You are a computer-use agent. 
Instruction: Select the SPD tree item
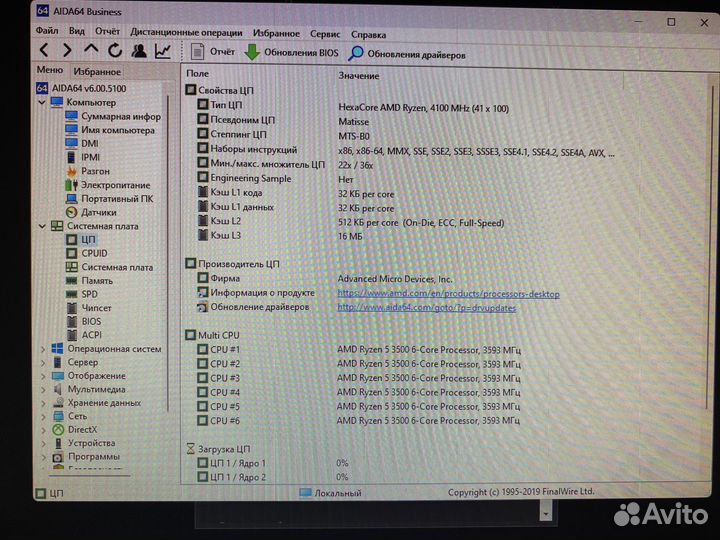pyautogui.click(x=82, y=294)
